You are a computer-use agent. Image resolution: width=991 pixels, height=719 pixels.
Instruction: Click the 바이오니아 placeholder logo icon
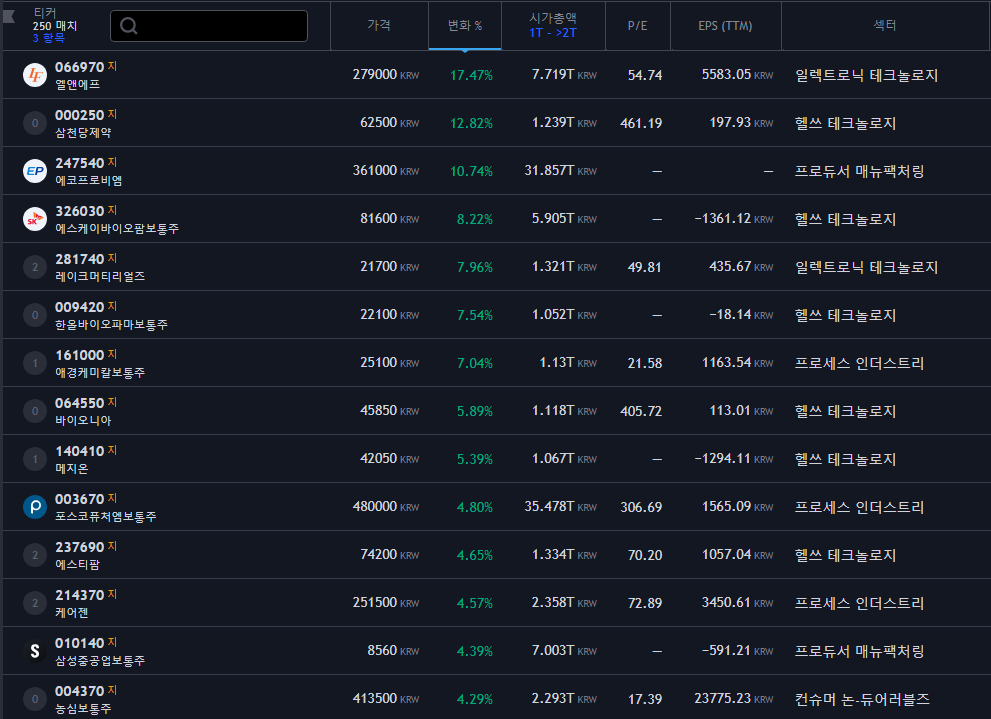[35, 411]
